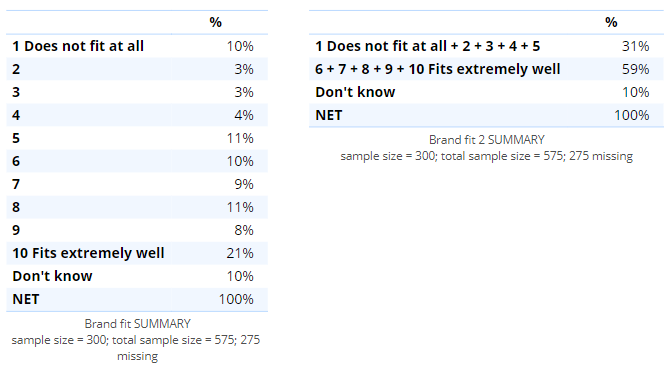Click the 31% value in right table
Viewport: 670px width, 378px height.
point(635,46)
